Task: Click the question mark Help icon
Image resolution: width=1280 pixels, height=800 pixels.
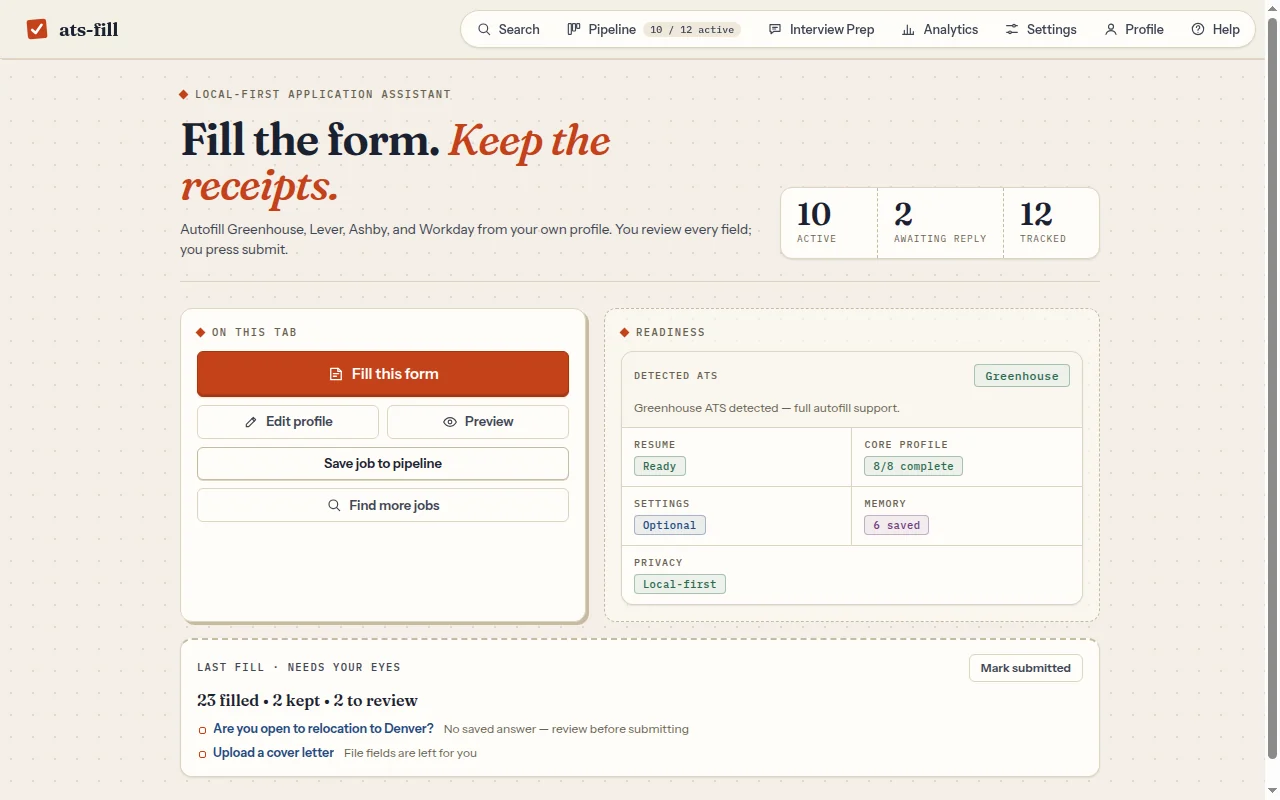Action: (x=1198, y=30)
